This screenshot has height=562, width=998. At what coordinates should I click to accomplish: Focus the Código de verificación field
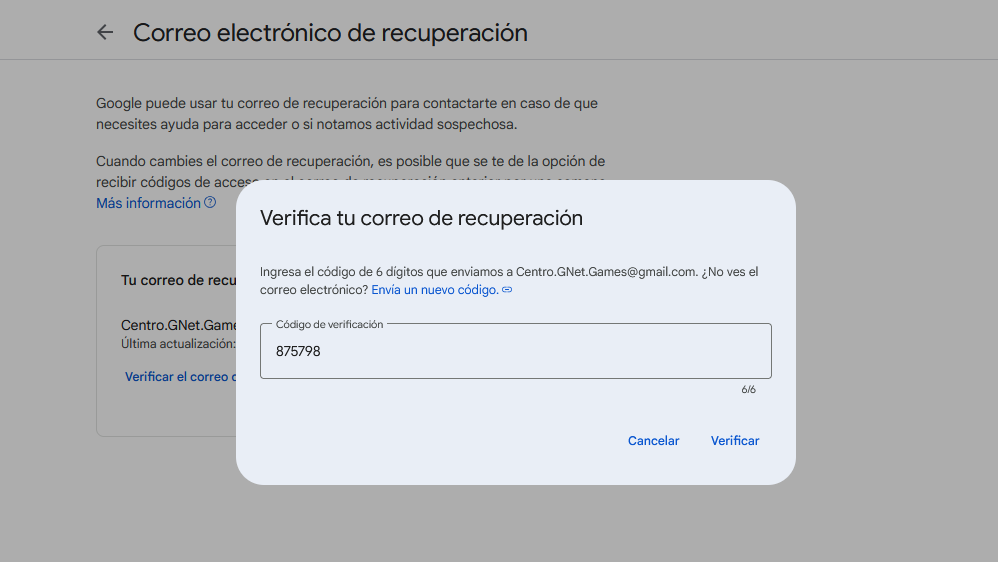(x=515, y=351)
